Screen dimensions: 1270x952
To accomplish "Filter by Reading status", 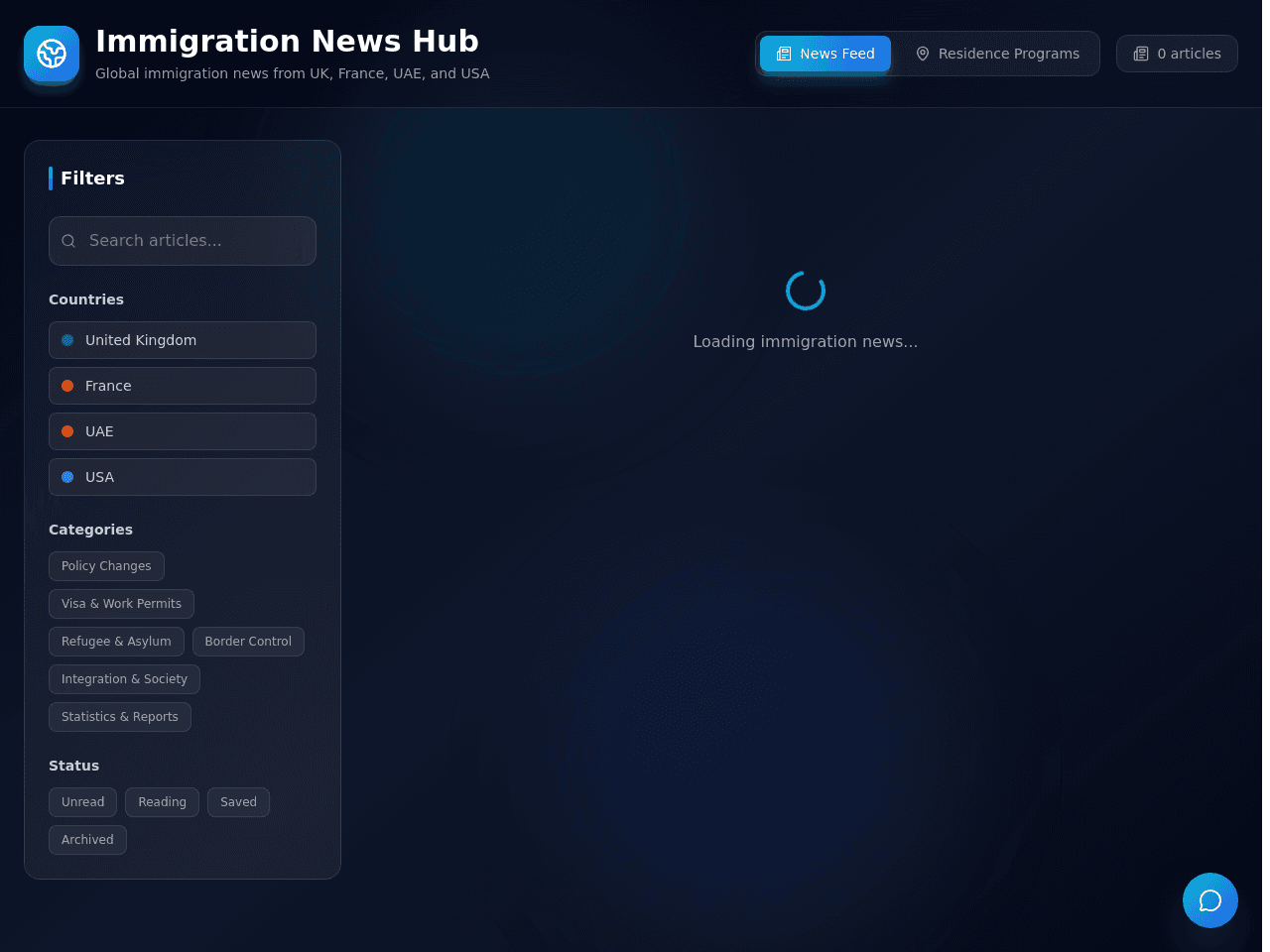I will pyautogui.click(x=162, y=802).
